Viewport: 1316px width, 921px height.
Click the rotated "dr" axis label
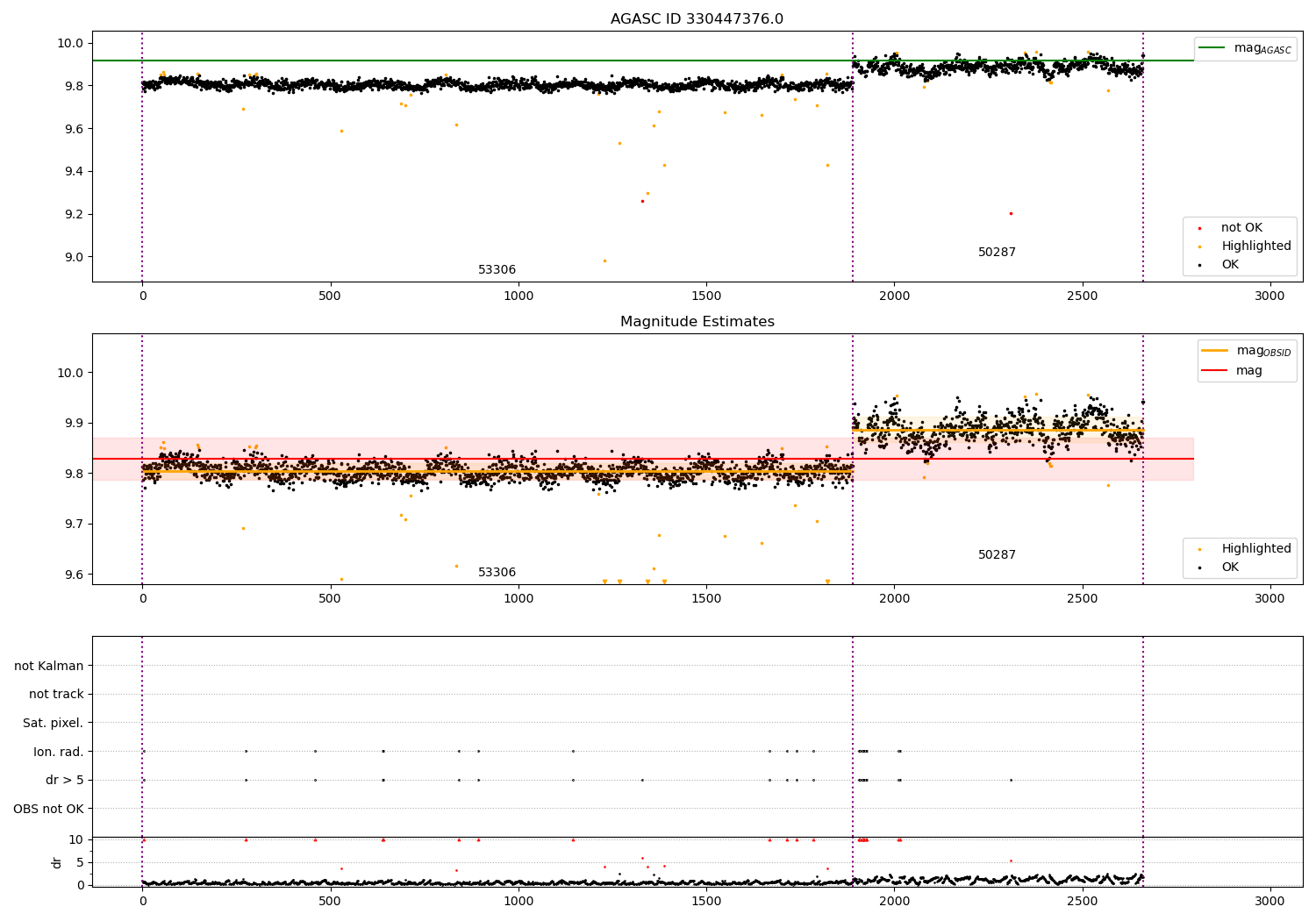(x=57, y=862)
